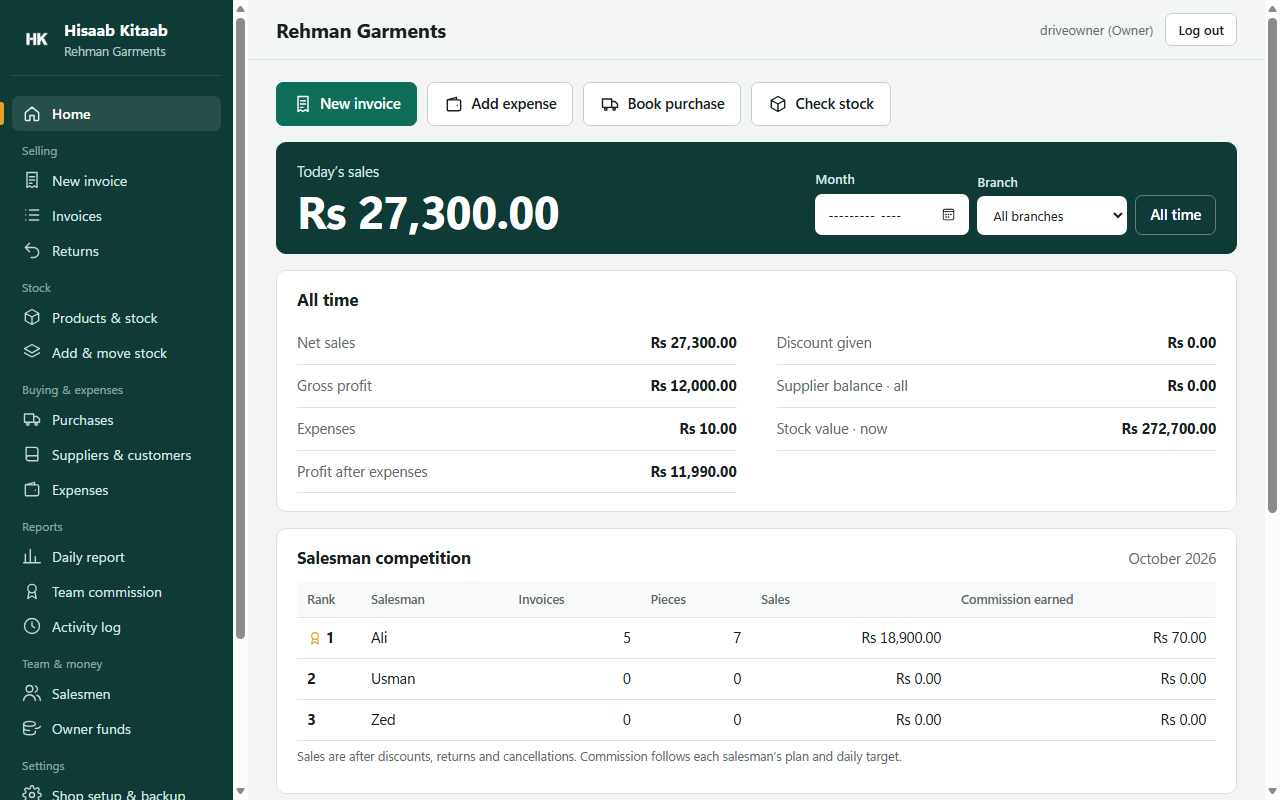This screenshot has width=1280, height=800.
Task: Click the Invoices list icon
Action: pos(33,216)
